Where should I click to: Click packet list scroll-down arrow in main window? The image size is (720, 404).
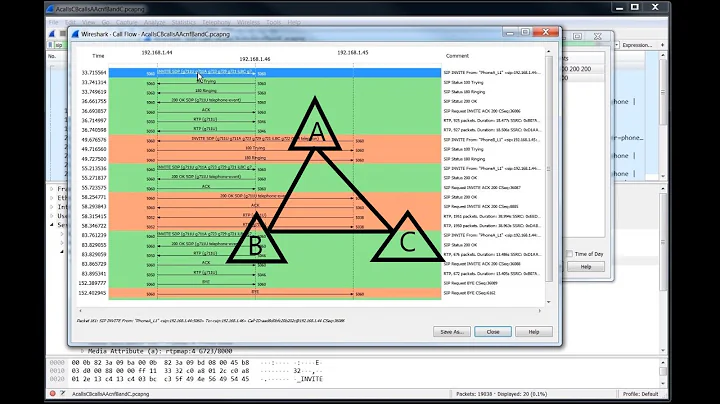point(663,176)
